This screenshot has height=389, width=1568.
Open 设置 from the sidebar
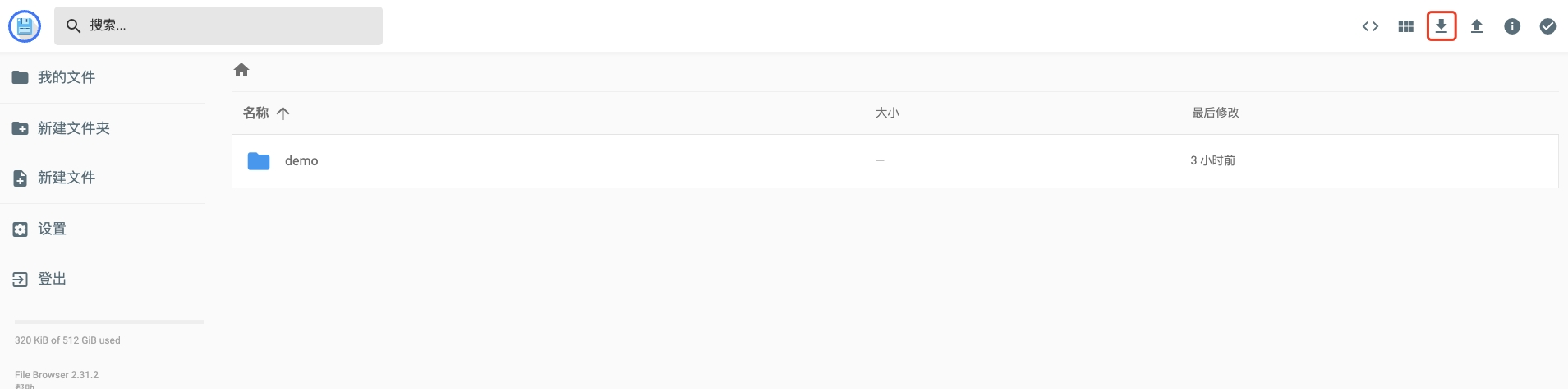pyautogui.click(x=51, y=229)
